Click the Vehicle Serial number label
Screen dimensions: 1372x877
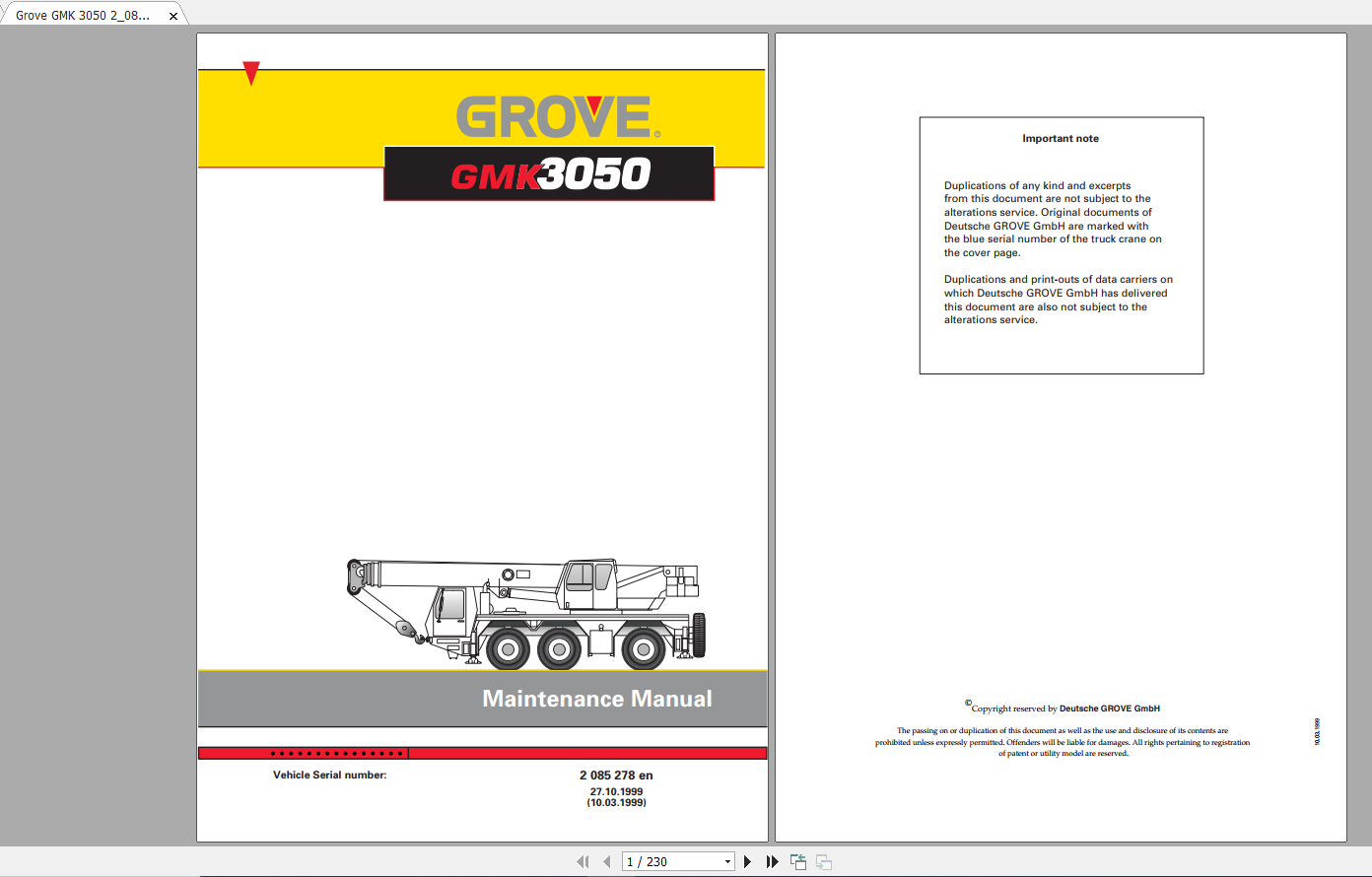(x=330, y=776)
